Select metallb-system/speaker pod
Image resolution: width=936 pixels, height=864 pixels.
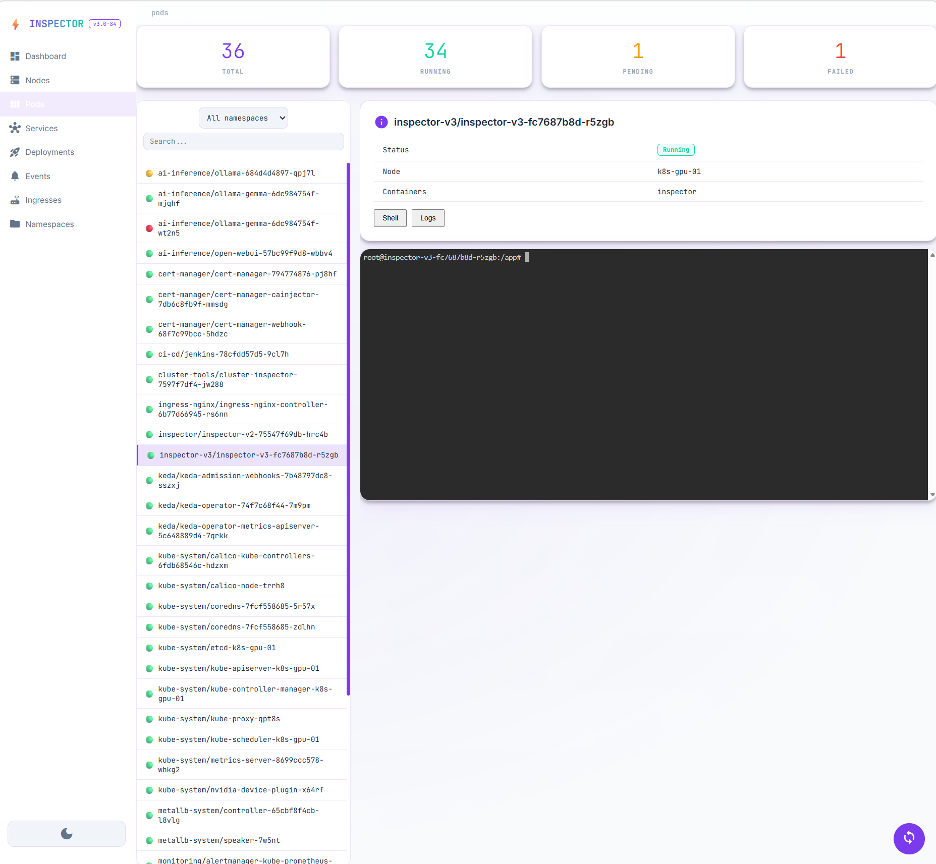coord(242,840)
